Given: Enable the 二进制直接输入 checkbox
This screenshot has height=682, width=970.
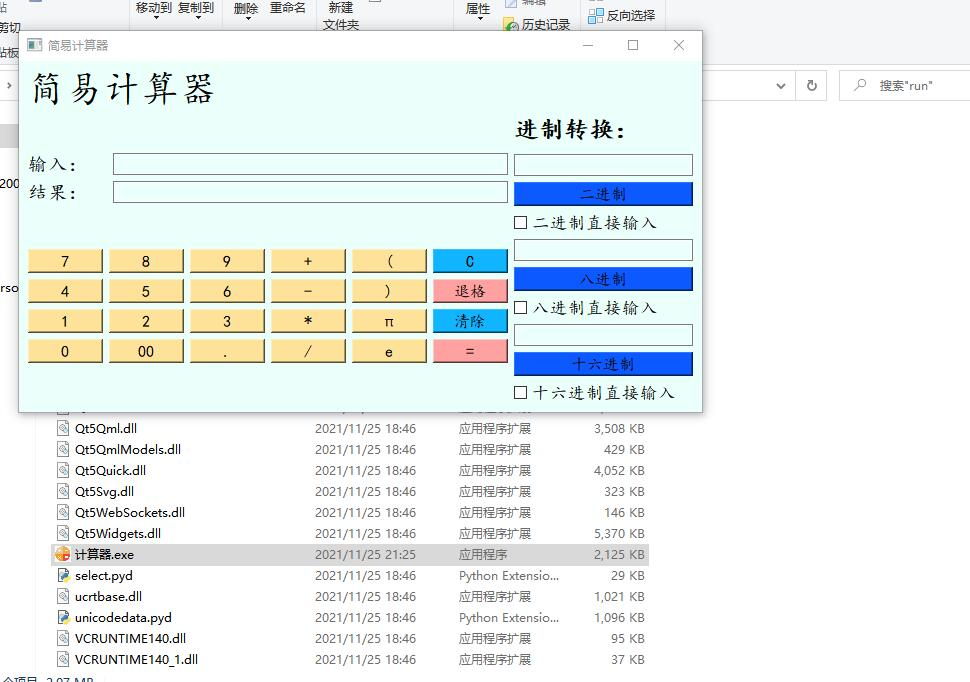Looking at the screenshot, I should click(520, 222).
